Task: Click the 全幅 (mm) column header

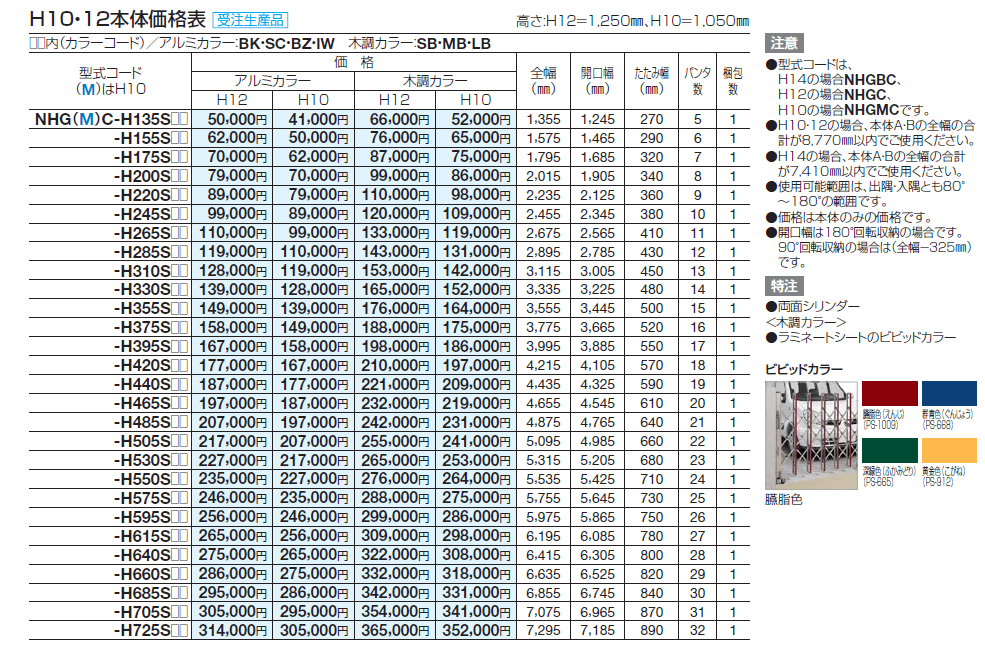Action: [543, 81]
